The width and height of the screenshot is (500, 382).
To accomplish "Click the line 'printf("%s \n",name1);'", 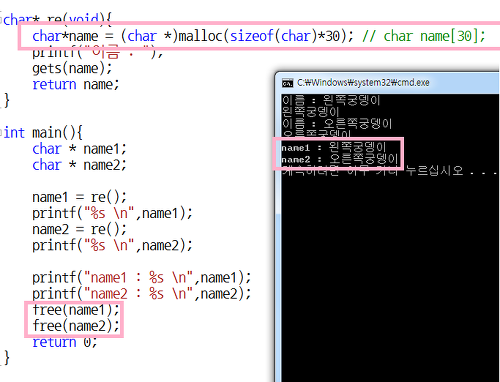I will tap(112, 213).
